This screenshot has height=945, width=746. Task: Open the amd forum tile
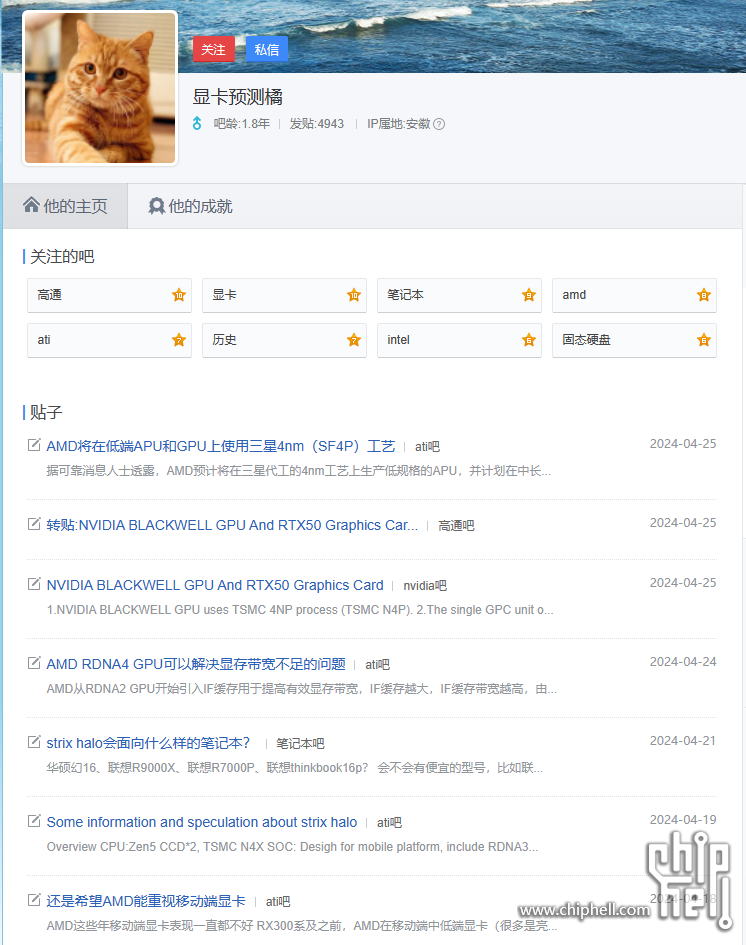(635, 295)
